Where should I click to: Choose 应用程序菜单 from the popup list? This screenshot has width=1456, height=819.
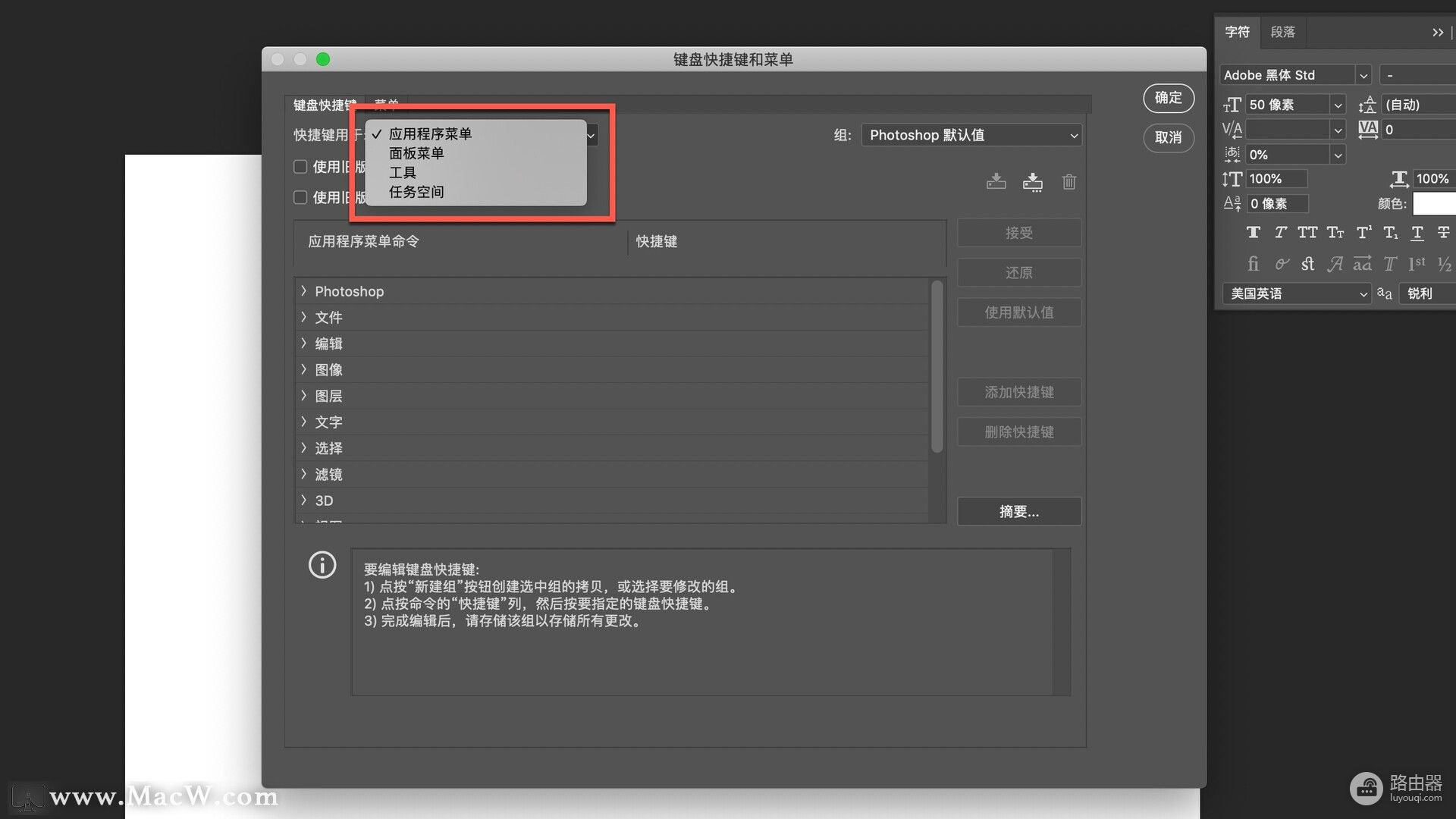tap(476, 134)
